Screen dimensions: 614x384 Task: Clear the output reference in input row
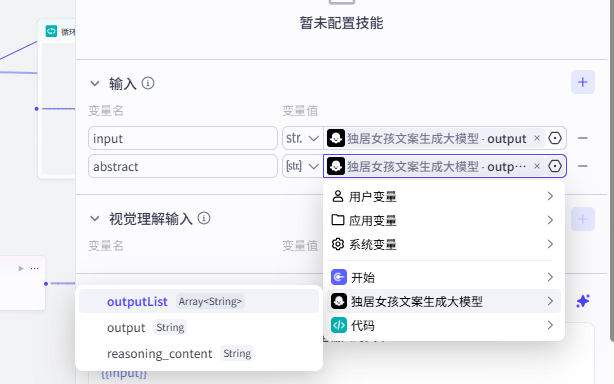click(x=537, y=138)
